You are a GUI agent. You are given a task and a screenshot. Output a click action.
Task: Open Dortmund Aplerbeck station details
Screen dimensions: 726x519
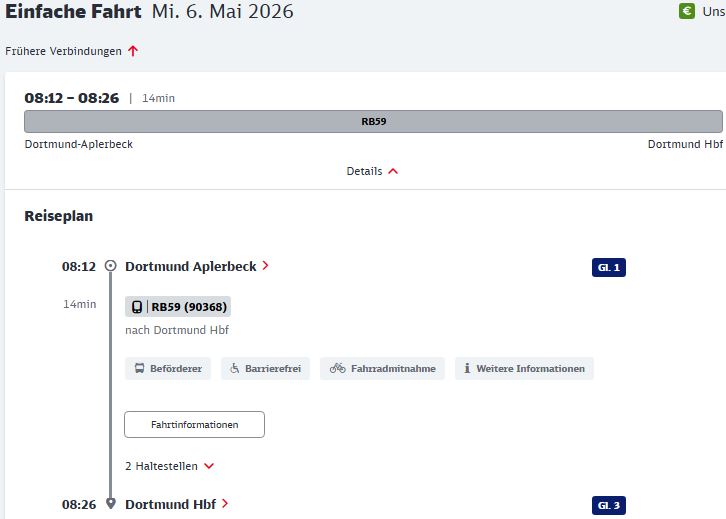[x=196, y=267]
